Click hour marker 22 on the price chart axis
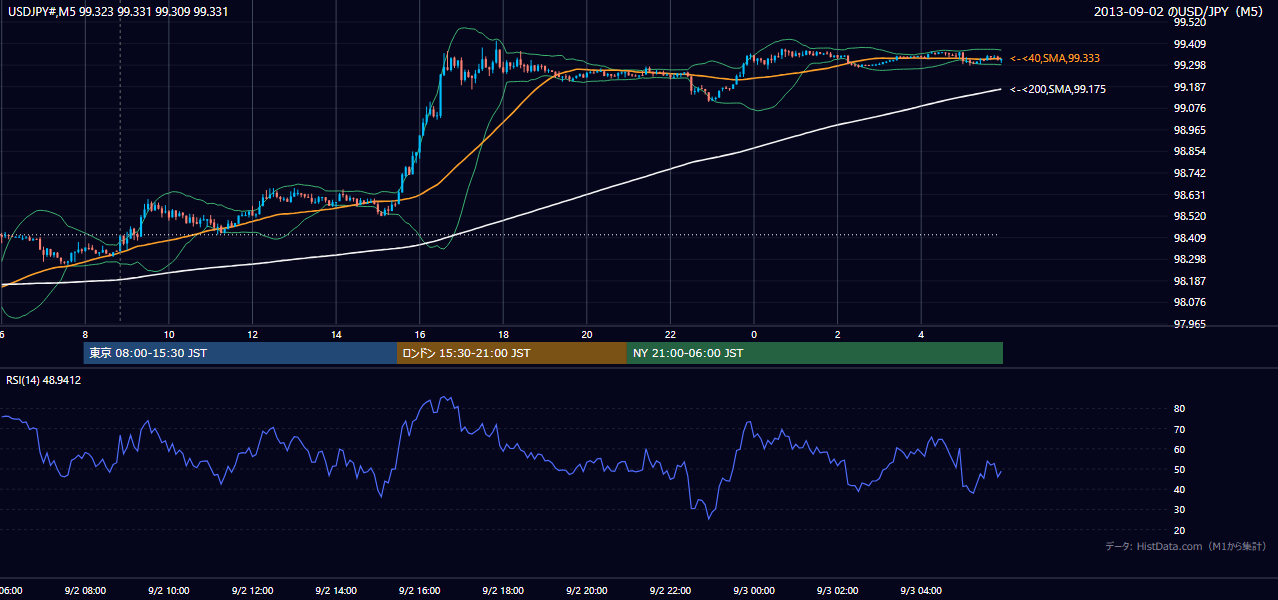The image size is (1278, 600). pyautogui.click(x=670, y=334)
